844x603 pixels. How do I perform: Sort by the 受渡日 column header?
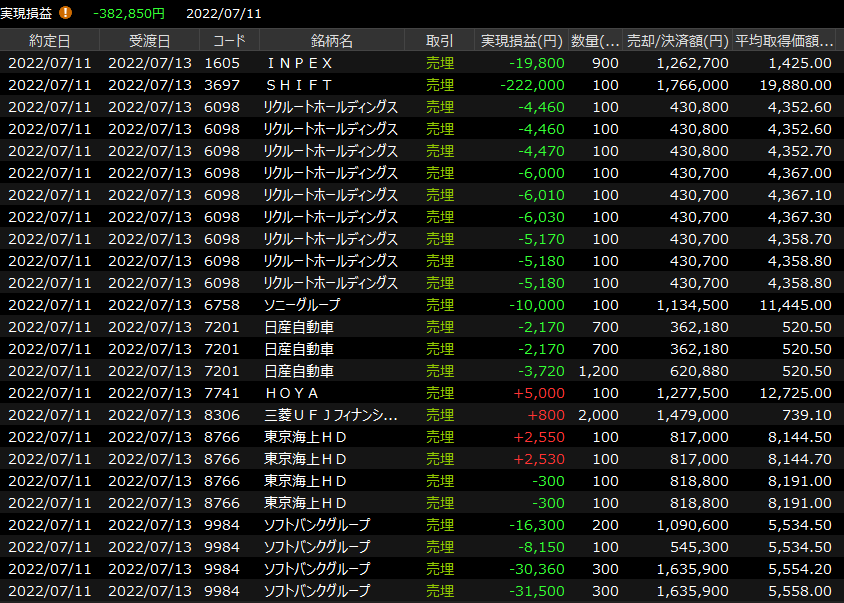tap(150, 41)
